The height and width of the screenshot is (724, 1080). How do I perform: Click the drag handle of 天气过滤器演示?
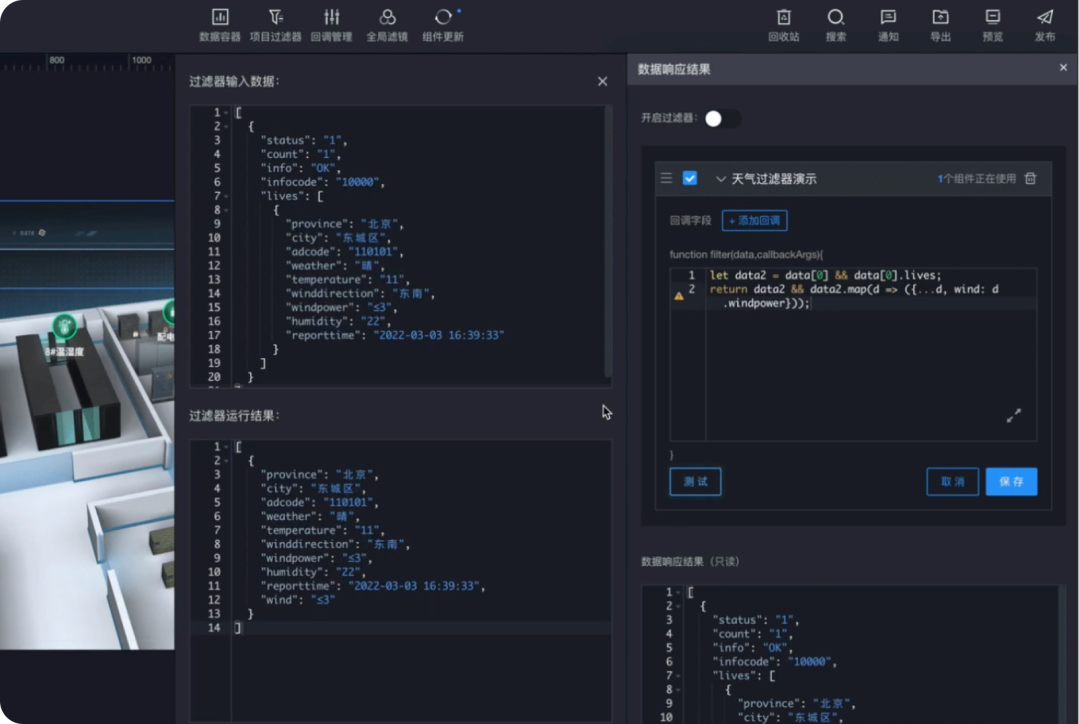tap(666, 178)
